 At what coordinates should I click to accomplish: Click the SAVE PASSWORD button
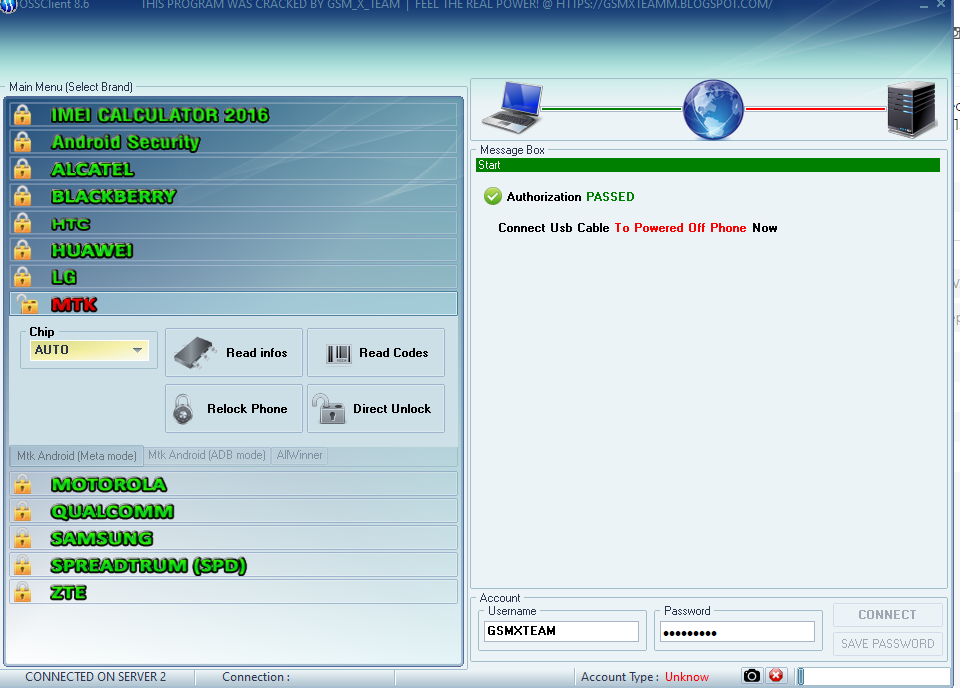pos(887,643)
